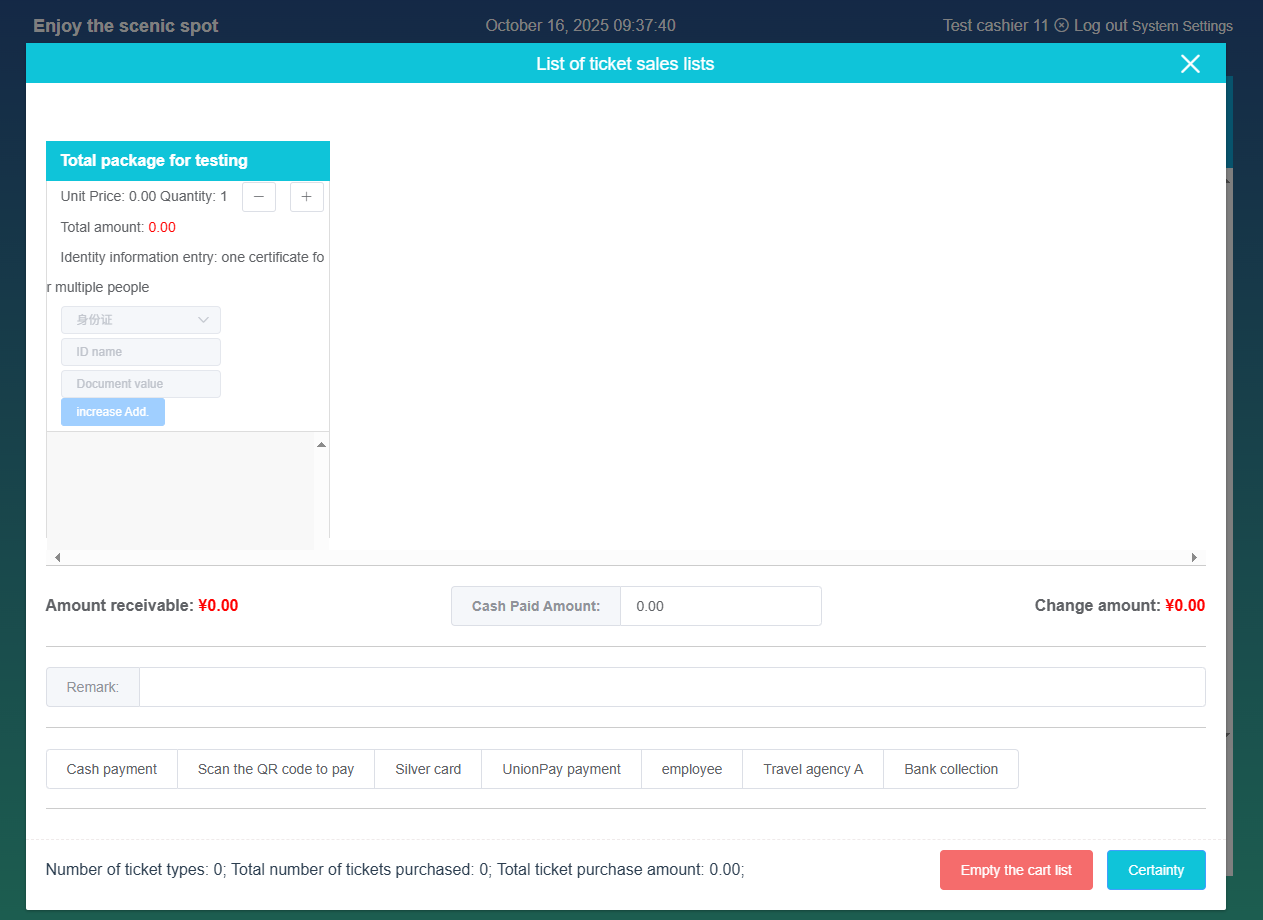Screen dimensions: 1263x920
Task: Choose Travel agency A payment
Action: pos(813,769)
